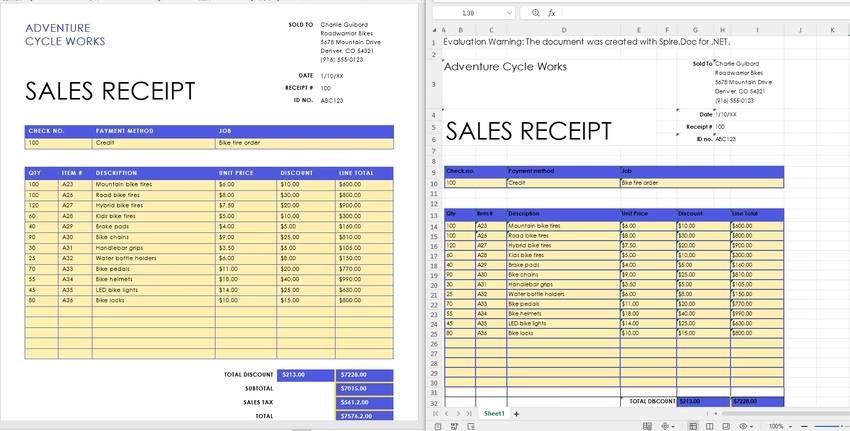
Task: Open the reading mode dropdown arrow
Action: point(674,427)
